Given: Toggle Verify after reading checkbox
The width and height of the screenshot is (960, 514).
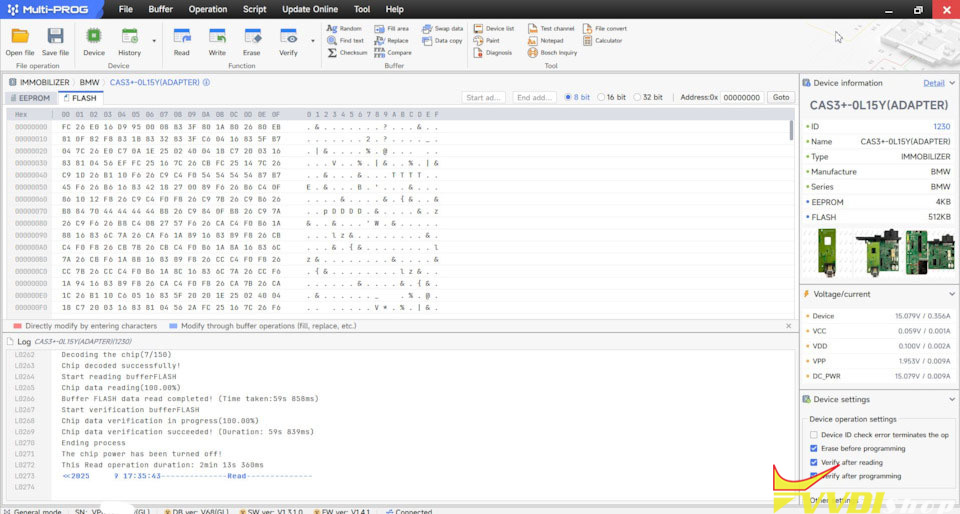Looking at the screenshot, I should click(x=814, y=463).
